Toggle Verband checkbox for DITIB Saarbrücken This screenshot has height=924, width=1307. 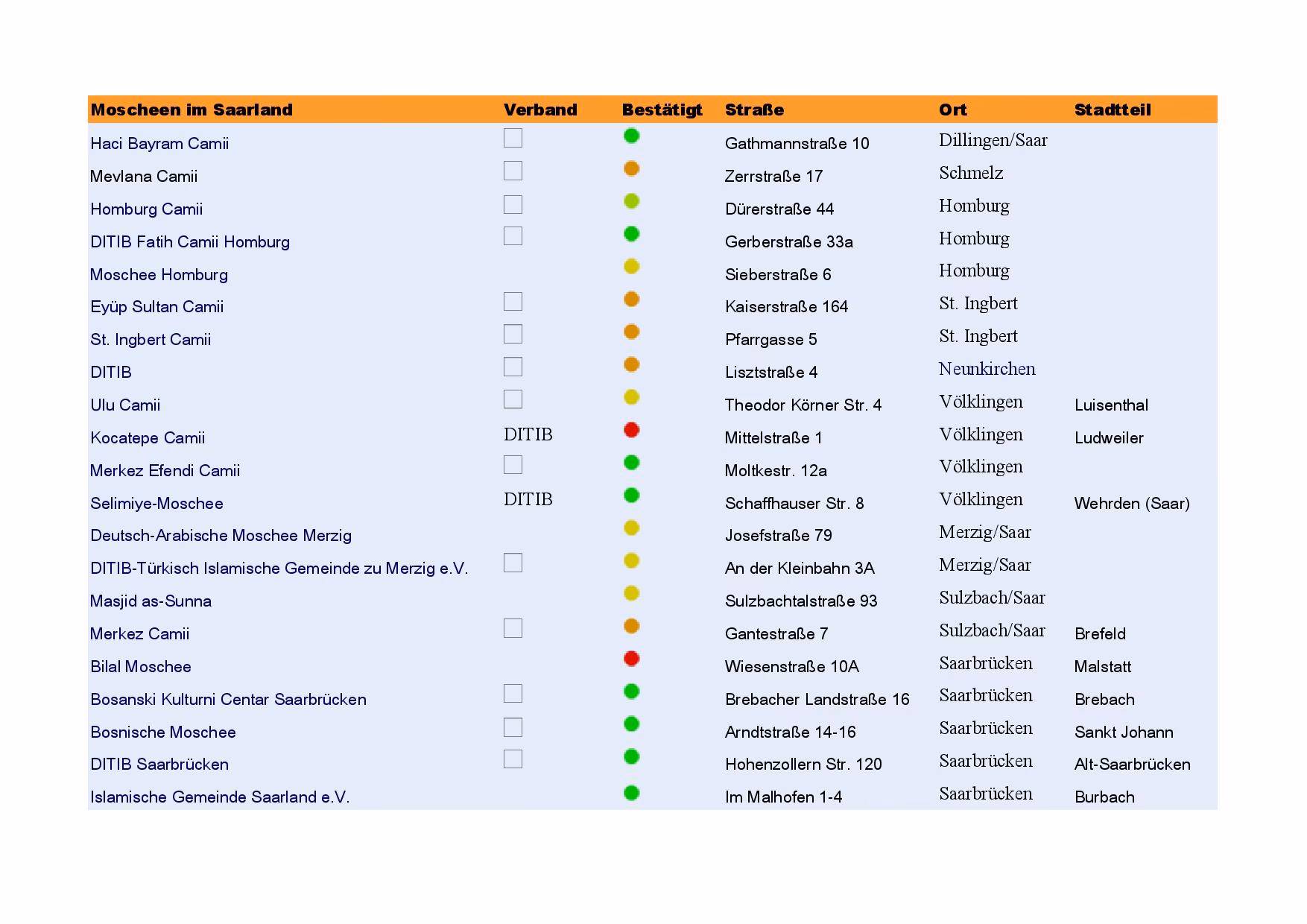coord(513,759)
